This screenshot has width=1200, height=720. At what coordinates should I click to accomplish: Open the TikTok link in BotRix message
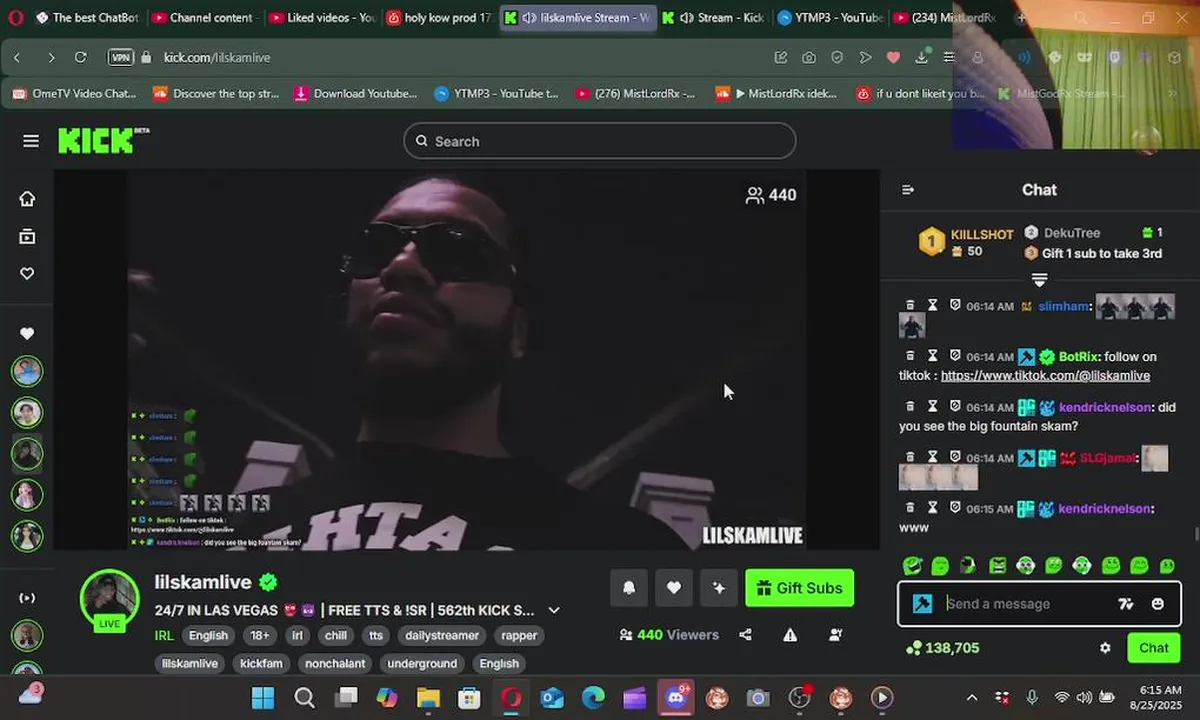pos(1045,376)
